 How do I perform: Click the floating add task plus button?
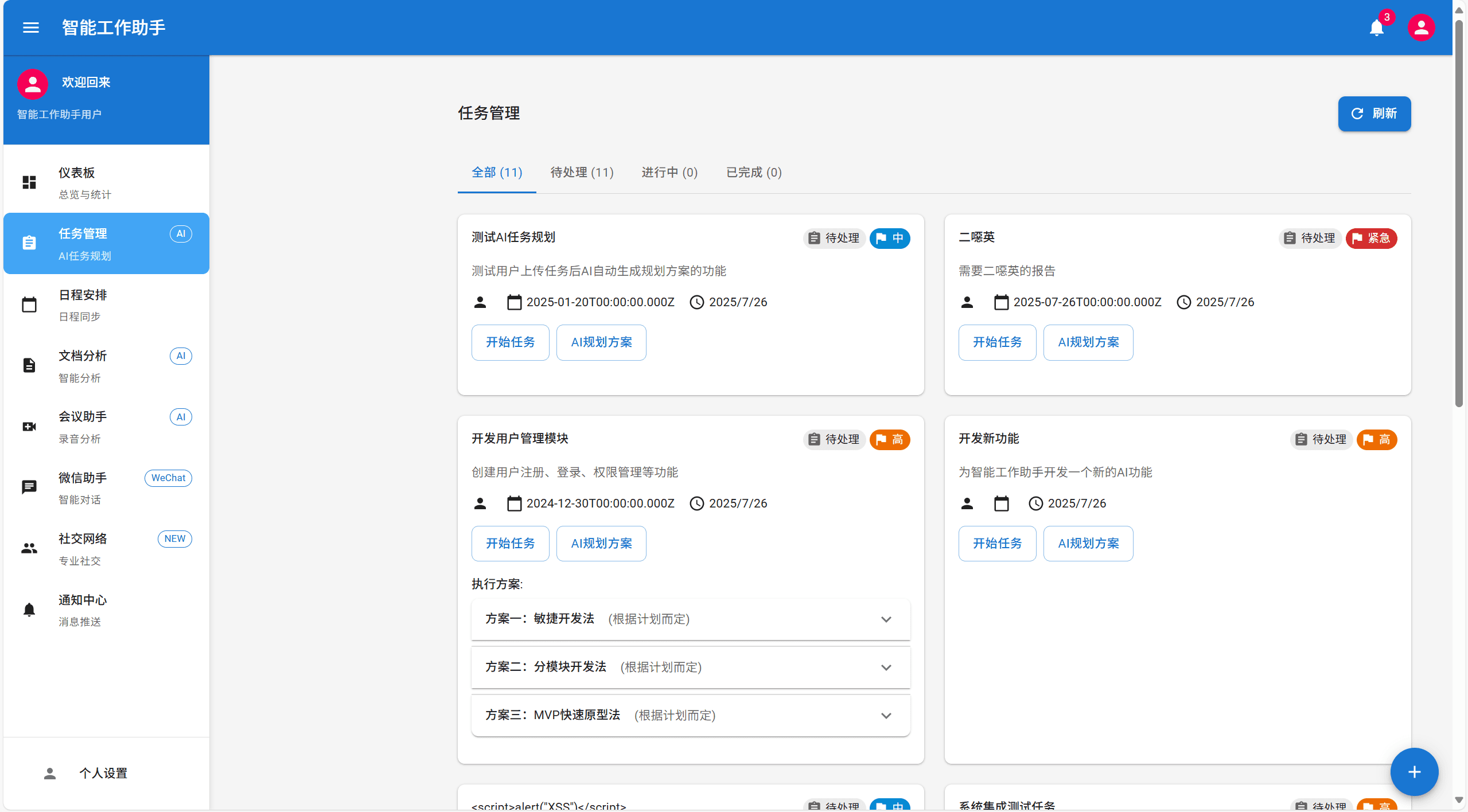[1414, 772]
